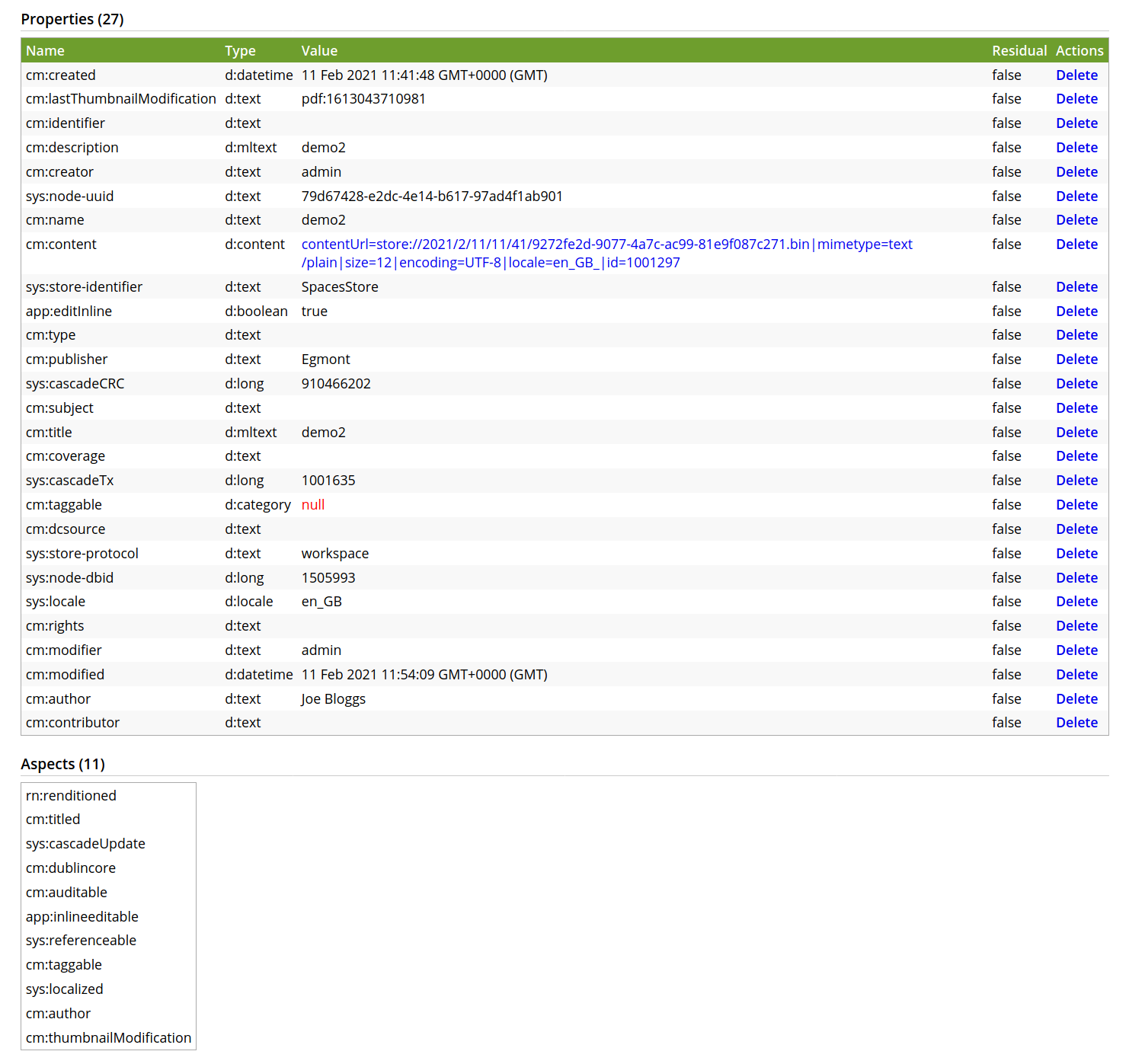Select the cm:thumbnailModification aspect

click(107, 1037)
